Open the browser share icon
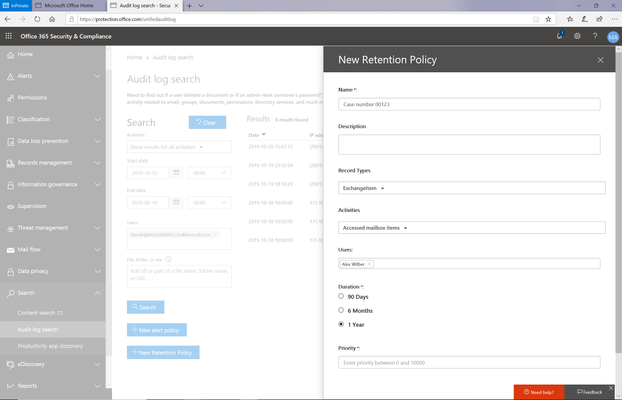 click(599, 19)
